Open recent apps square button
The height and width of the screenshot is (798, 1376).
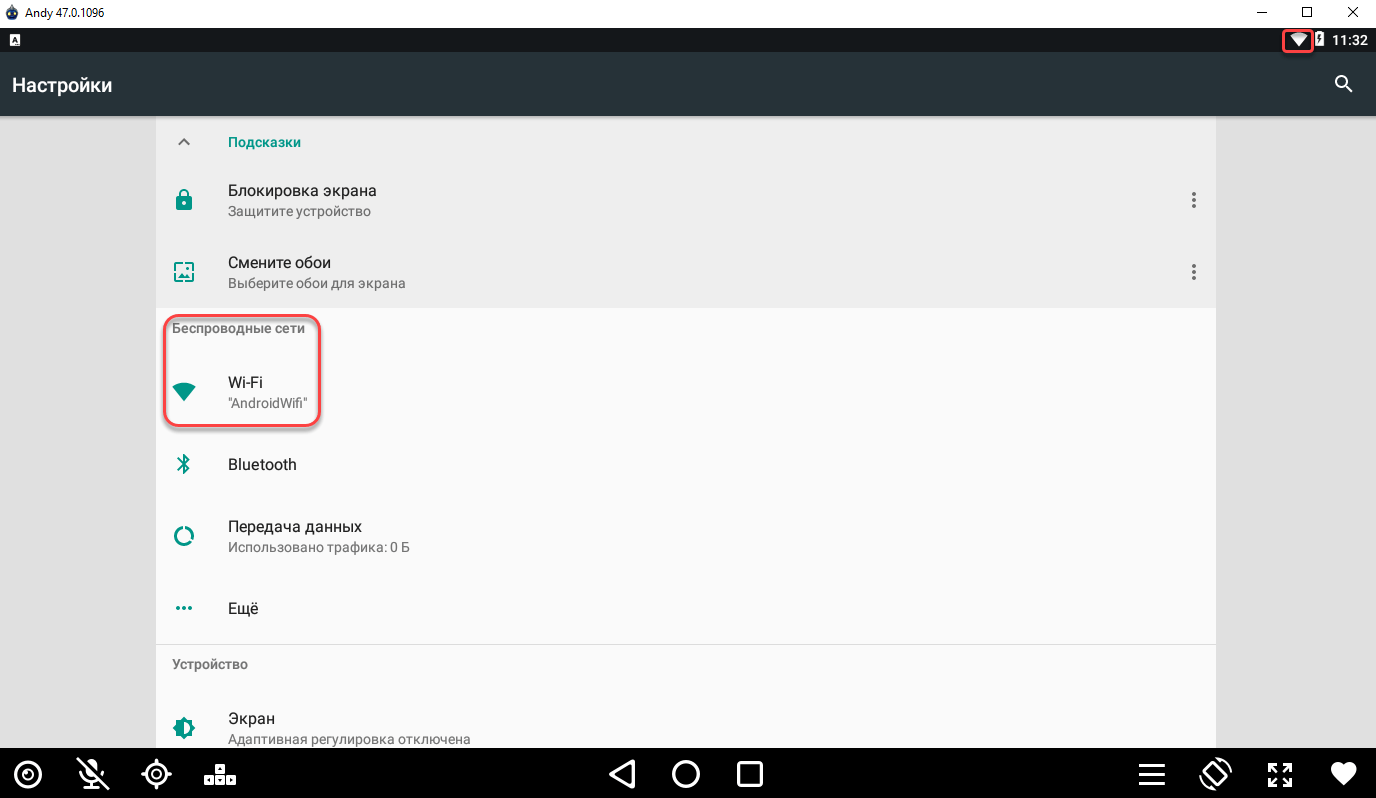click(750, 774)
